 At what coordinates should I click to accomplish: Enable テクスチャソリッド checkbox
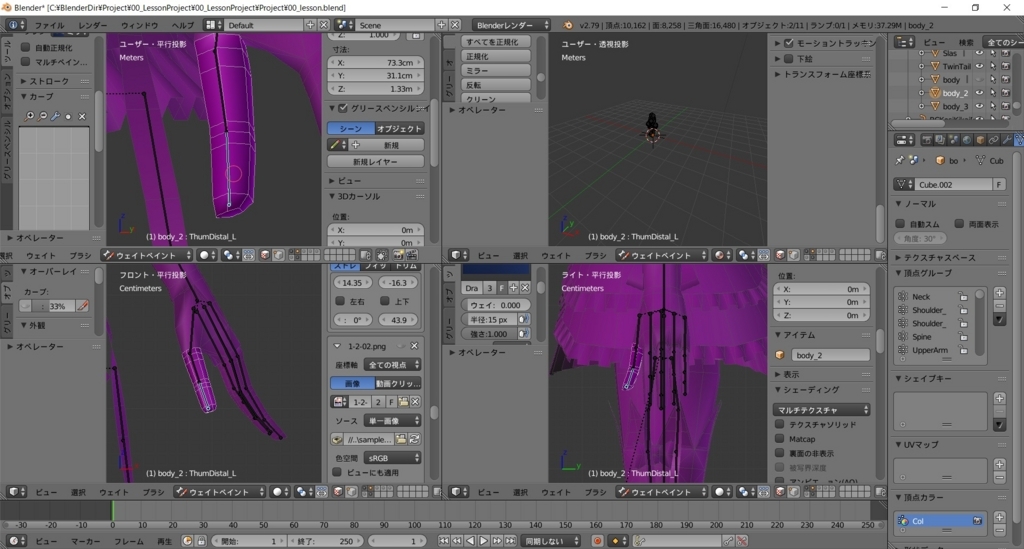coord(779,424)
